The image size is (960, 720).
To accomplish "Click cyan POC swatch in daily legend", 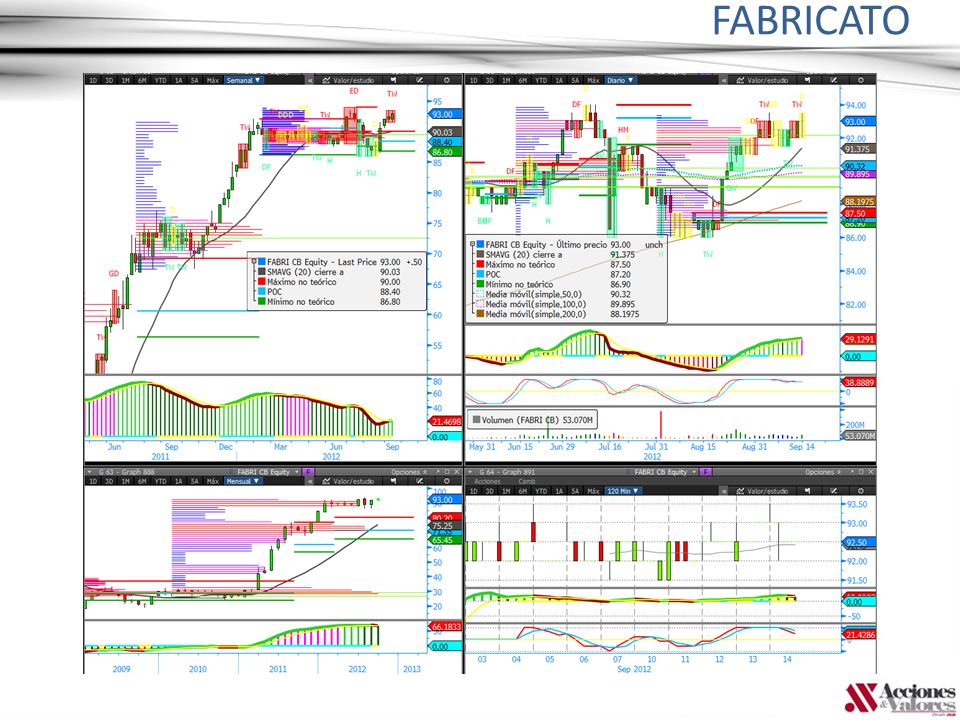I will (x=480, y=274).
